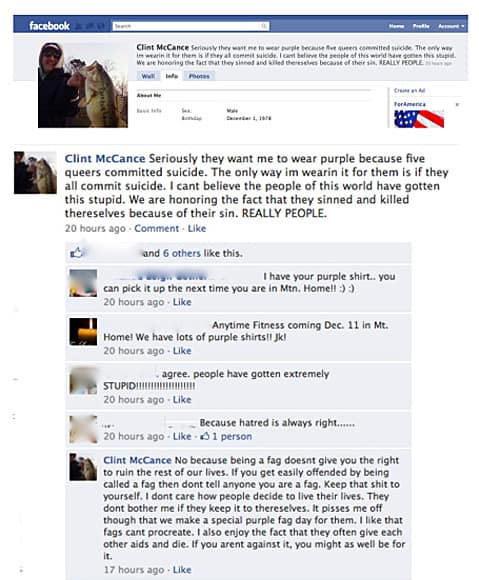The height and width of the screenshot is (580, 479).
Task: Switch to the Photos tab
Action: (199, 76)
